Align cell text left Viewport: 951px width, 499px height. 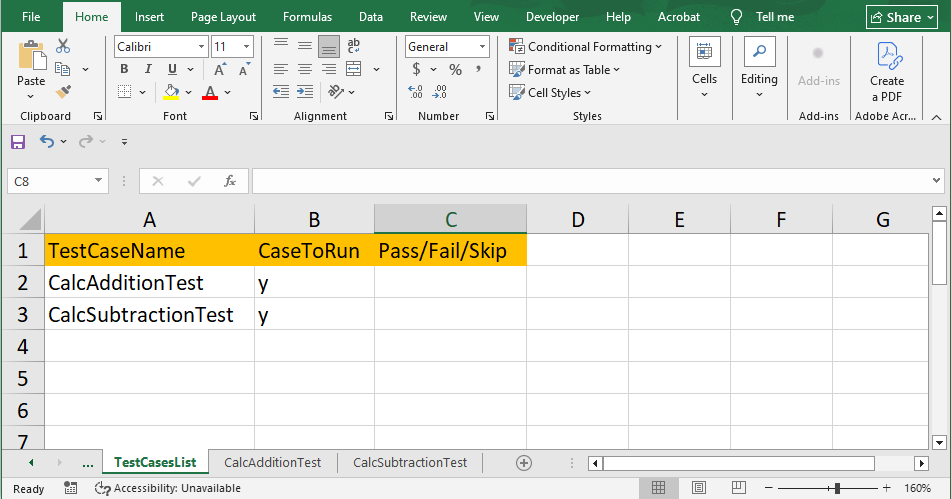tap(281, 69)
